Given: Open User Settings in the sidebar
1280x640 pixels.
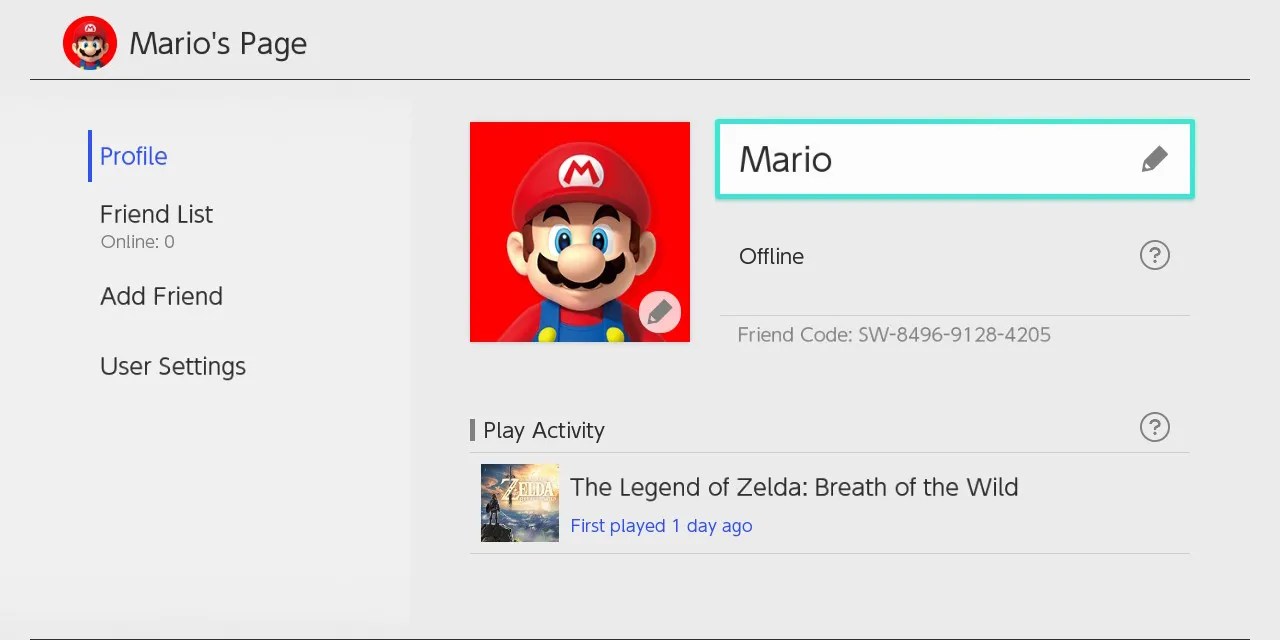Looking at the screenshot, I should click(x=173, y=366).
